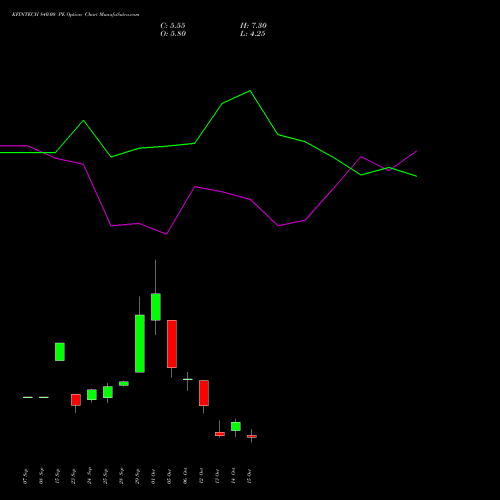Click the small green candle for 14 Oct
The image size is (500, 500).
point(236,426)
